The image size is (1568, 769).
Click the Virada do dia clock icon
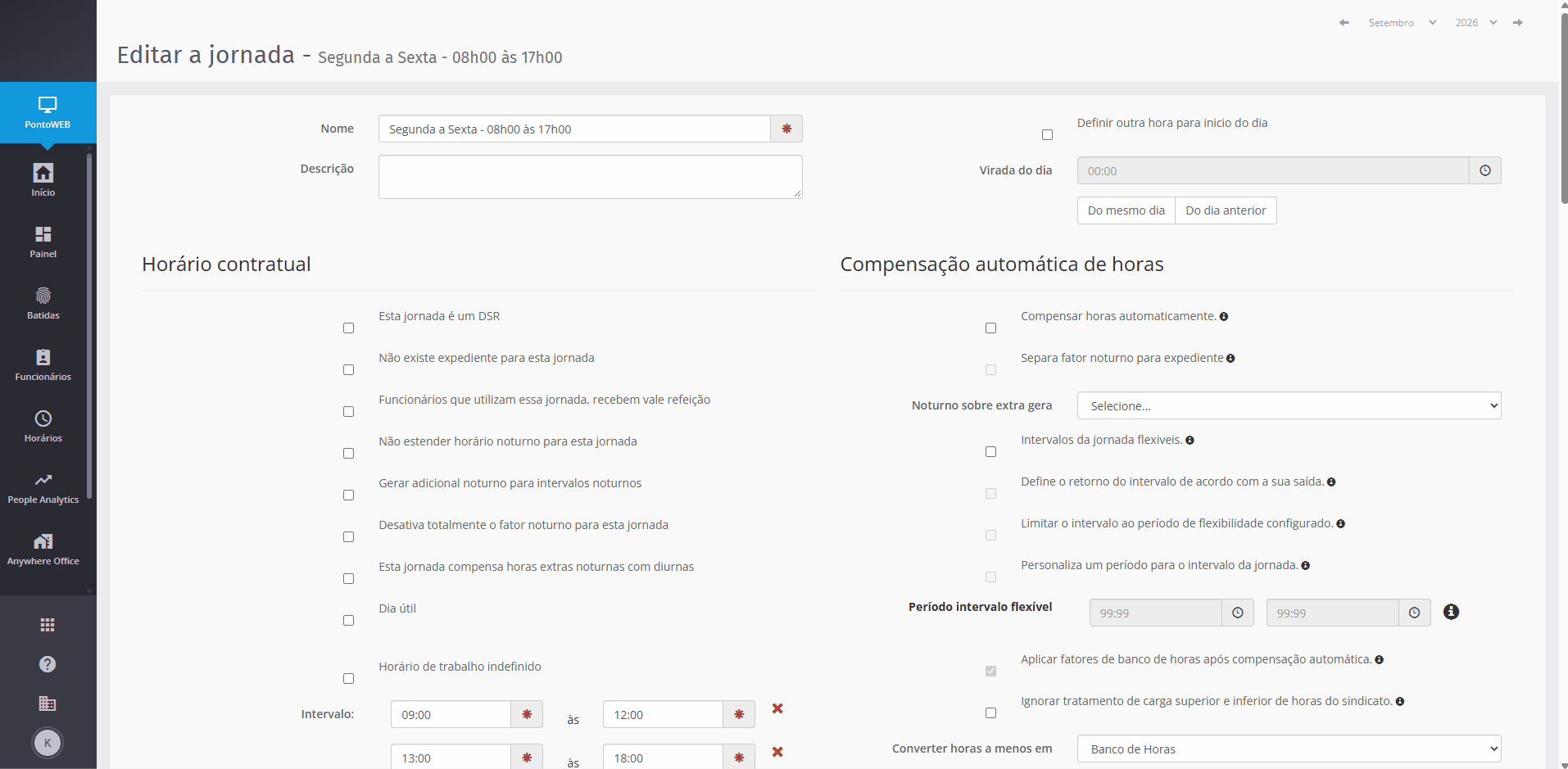1485,170
